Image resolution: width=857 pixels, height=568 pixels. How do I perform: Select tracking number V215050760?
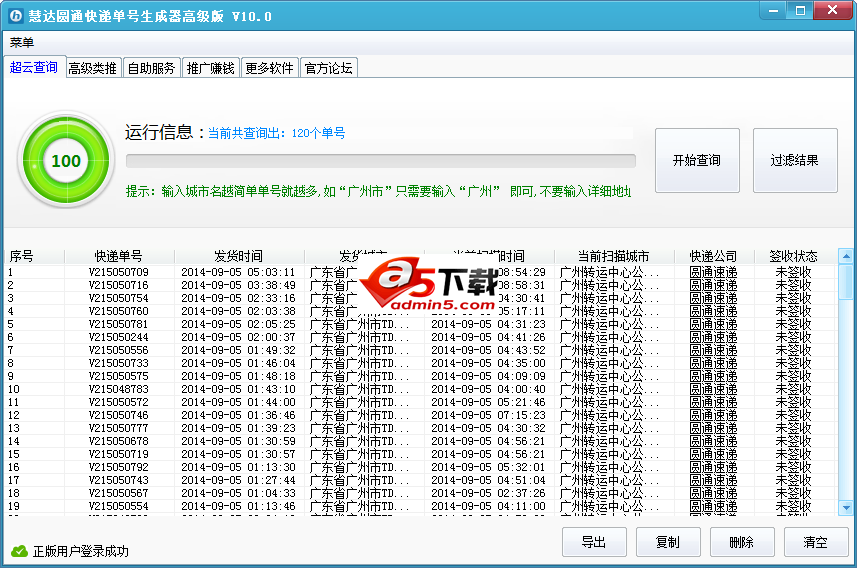pyautogui.click(x=119, y=311)
